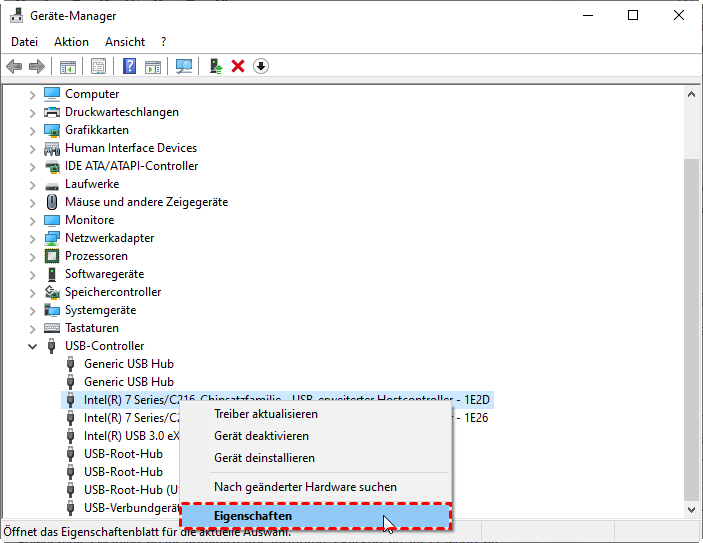This screenshot has height=543, width=703.
Task: Click the Netzwerkadapter network icon
Action: (52, 238)
